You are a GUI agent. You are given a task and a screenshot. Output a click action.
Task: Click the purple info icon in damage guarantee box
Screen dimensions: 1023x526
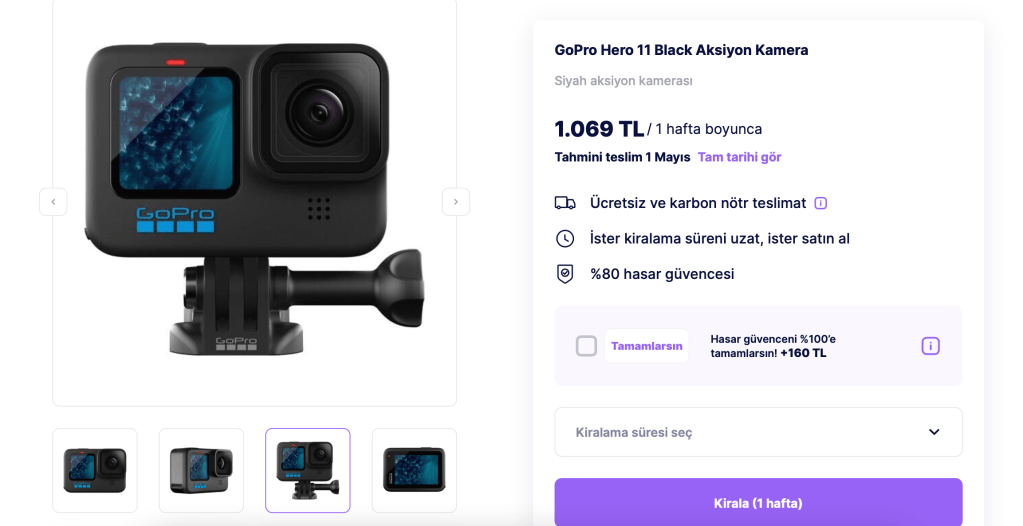pyautogui.click(x=930, y=346)
